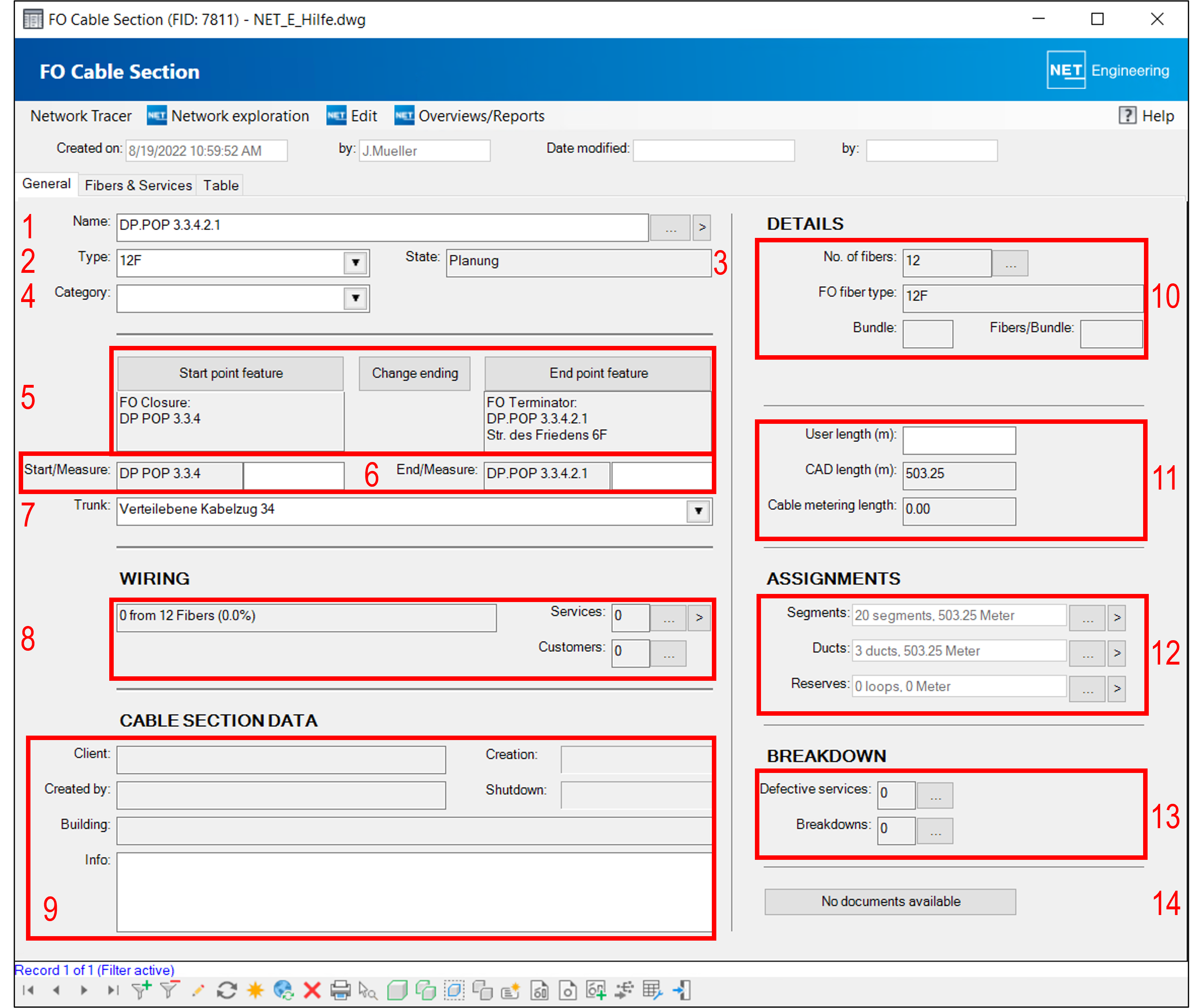This screenshot has width=1202, height=1008.
Task: Jump to last record arrow
Action: coord(113,990)
